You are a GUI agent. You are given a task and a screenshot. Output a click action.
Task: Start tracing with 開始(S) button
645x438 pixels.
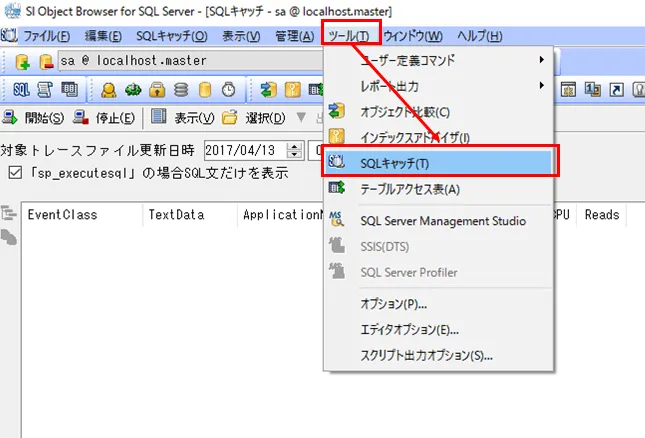click(33, 118)
